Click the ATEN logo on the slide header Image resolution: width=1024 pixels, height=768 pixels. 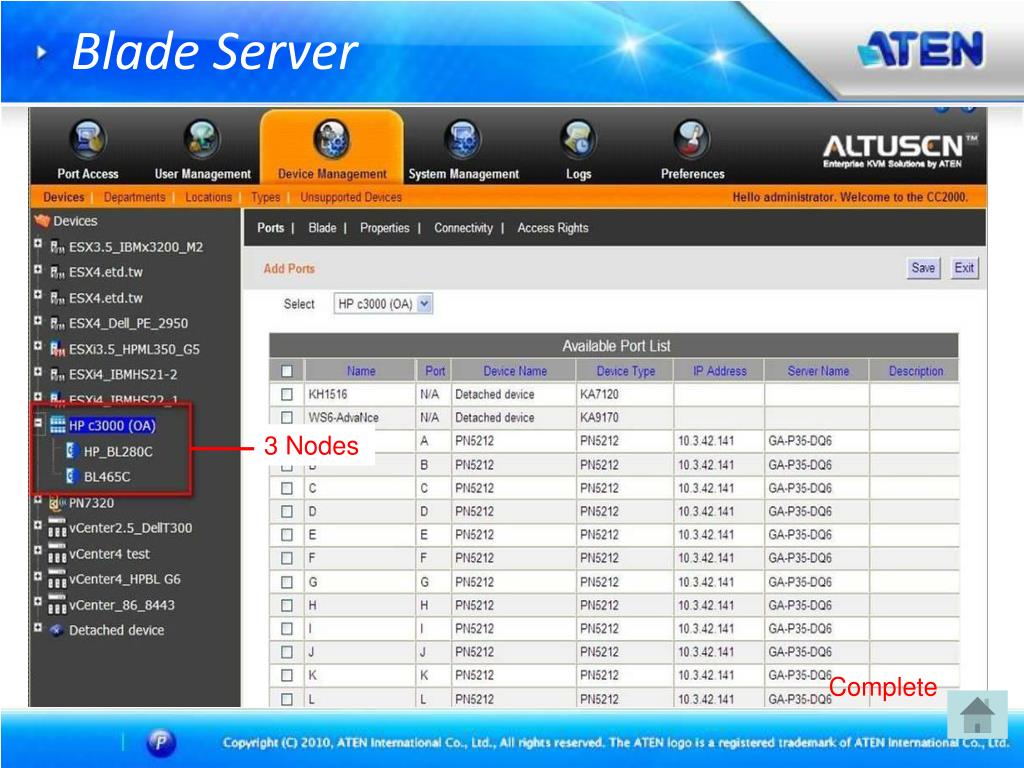coord(921,50)
